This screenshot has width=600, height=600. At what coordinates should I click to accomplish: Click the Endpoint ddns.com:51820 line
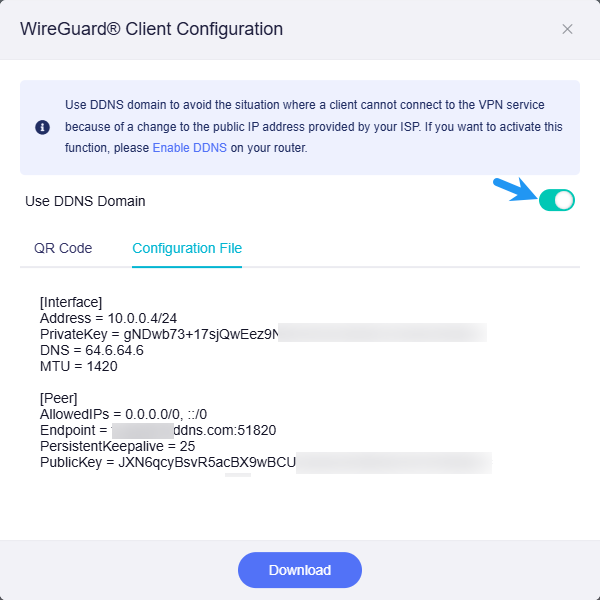click(x=158, y=430)
